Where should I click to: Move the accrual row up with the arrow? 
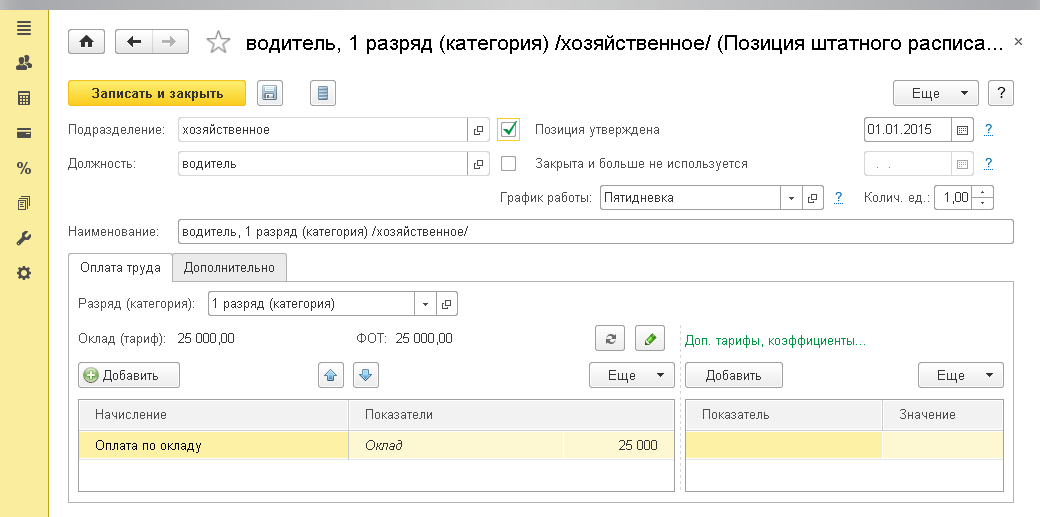pyautogui.click(x=332, y=375)
